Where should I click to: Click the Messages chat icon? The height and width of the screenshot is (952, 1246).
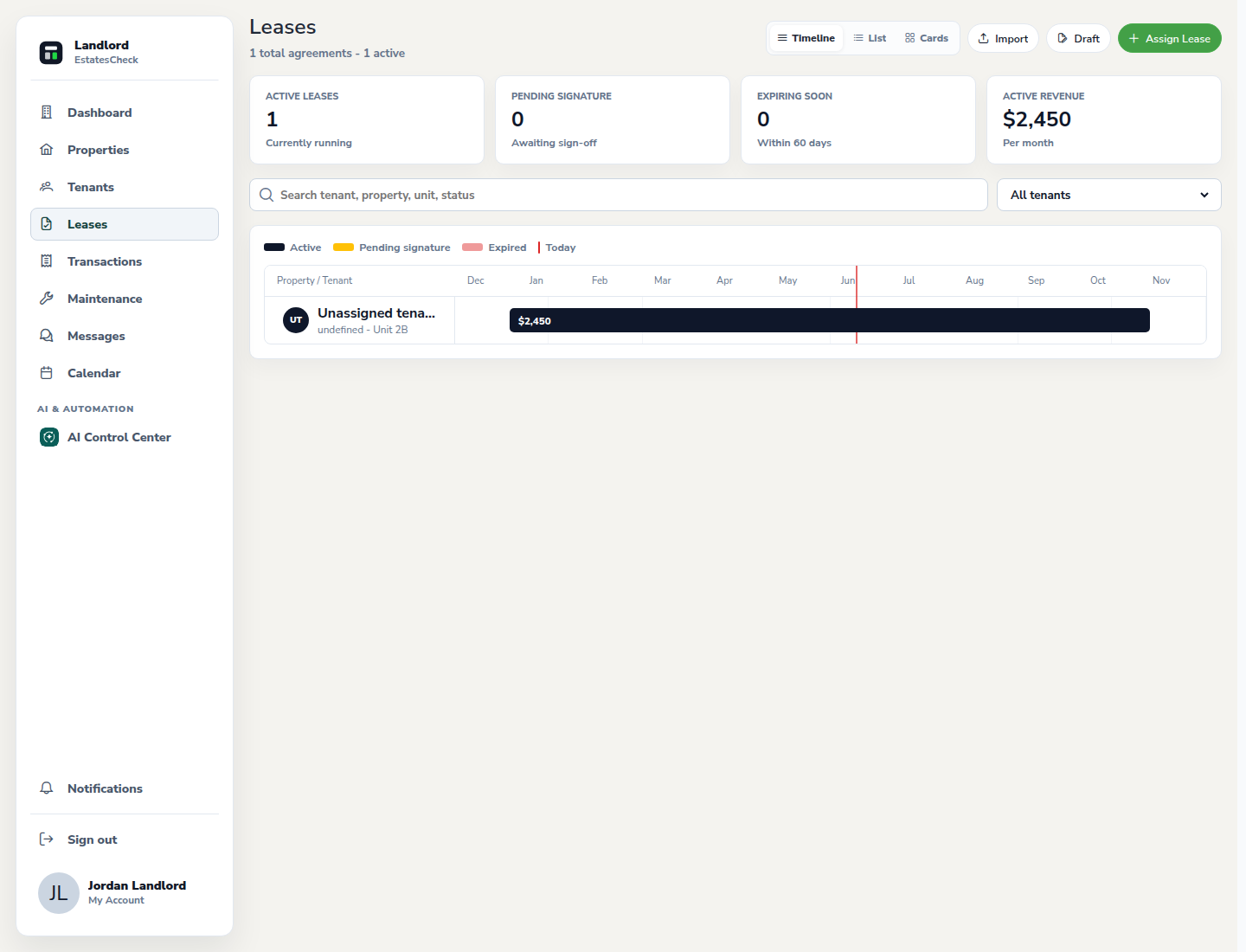click(x=47, y=336)
